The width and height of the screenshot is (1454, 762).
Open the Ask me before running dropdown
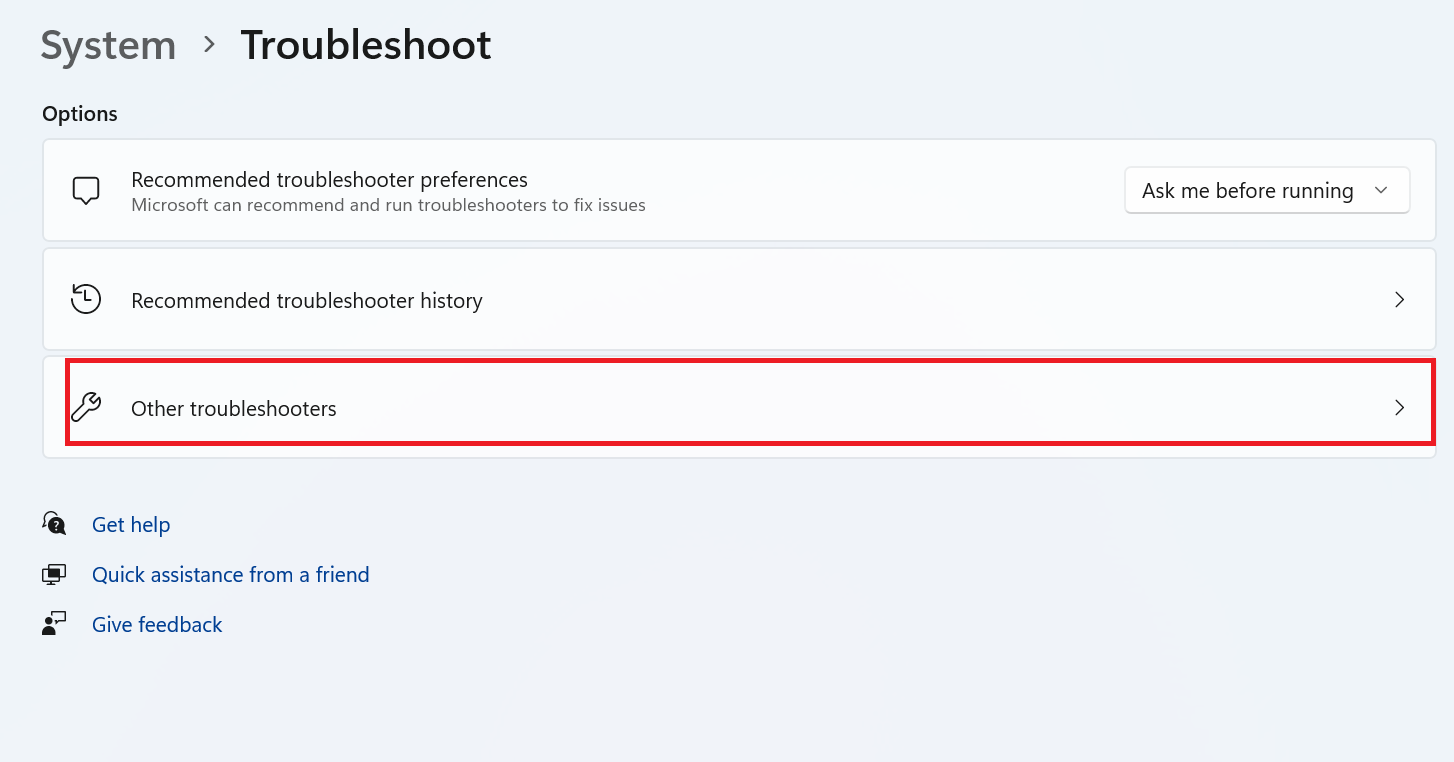pos(1267,190)
